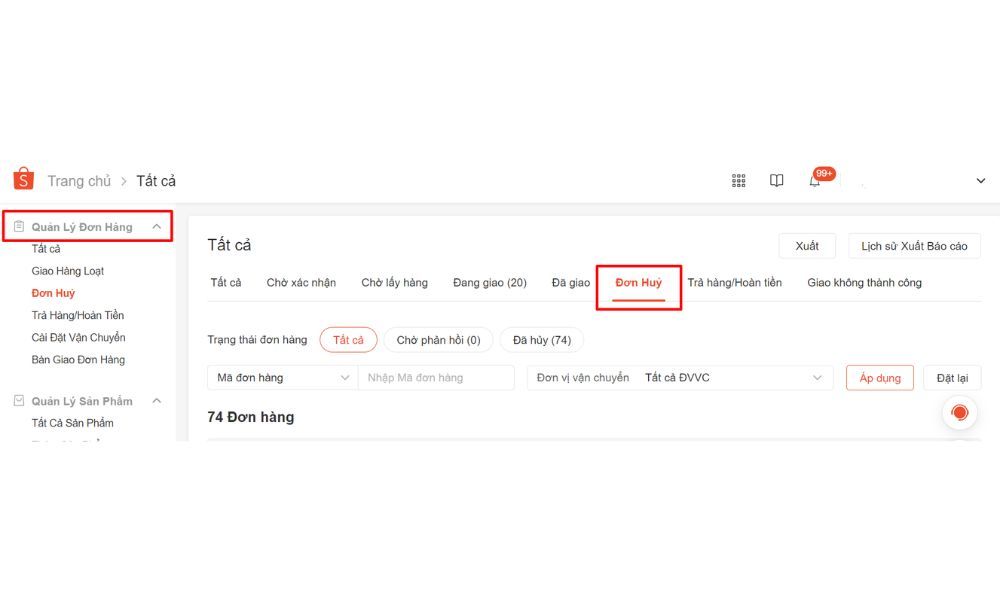Screen dimensions: 1000x600
Task: Switch to the Chờ lấy hàng tab
Action: click(394, 282)
